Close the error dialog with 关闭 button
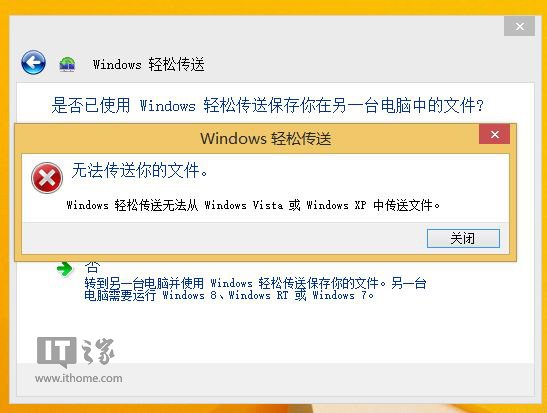547x413 pixels. pyautogui.click(x=463, y=239)
